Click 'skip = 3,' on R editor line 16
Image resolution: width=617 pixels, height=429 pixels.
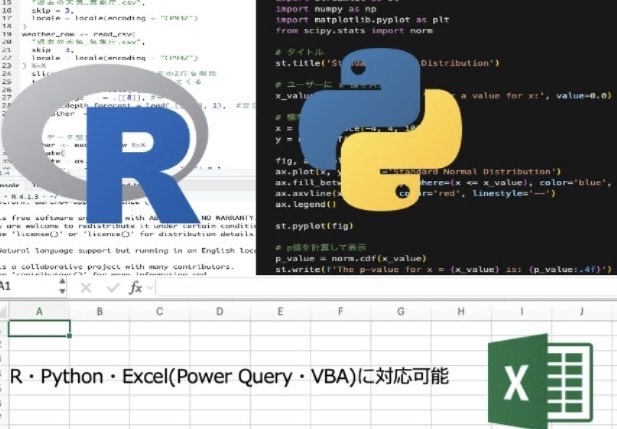tap(53, 11)
